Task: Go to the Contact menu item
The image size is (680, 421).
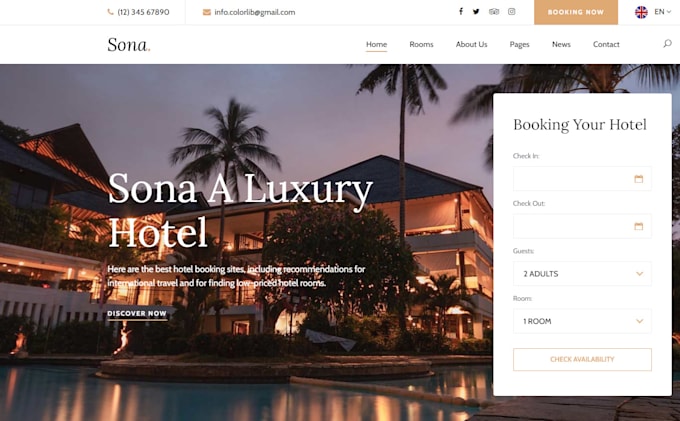Action: click(606, 44)
